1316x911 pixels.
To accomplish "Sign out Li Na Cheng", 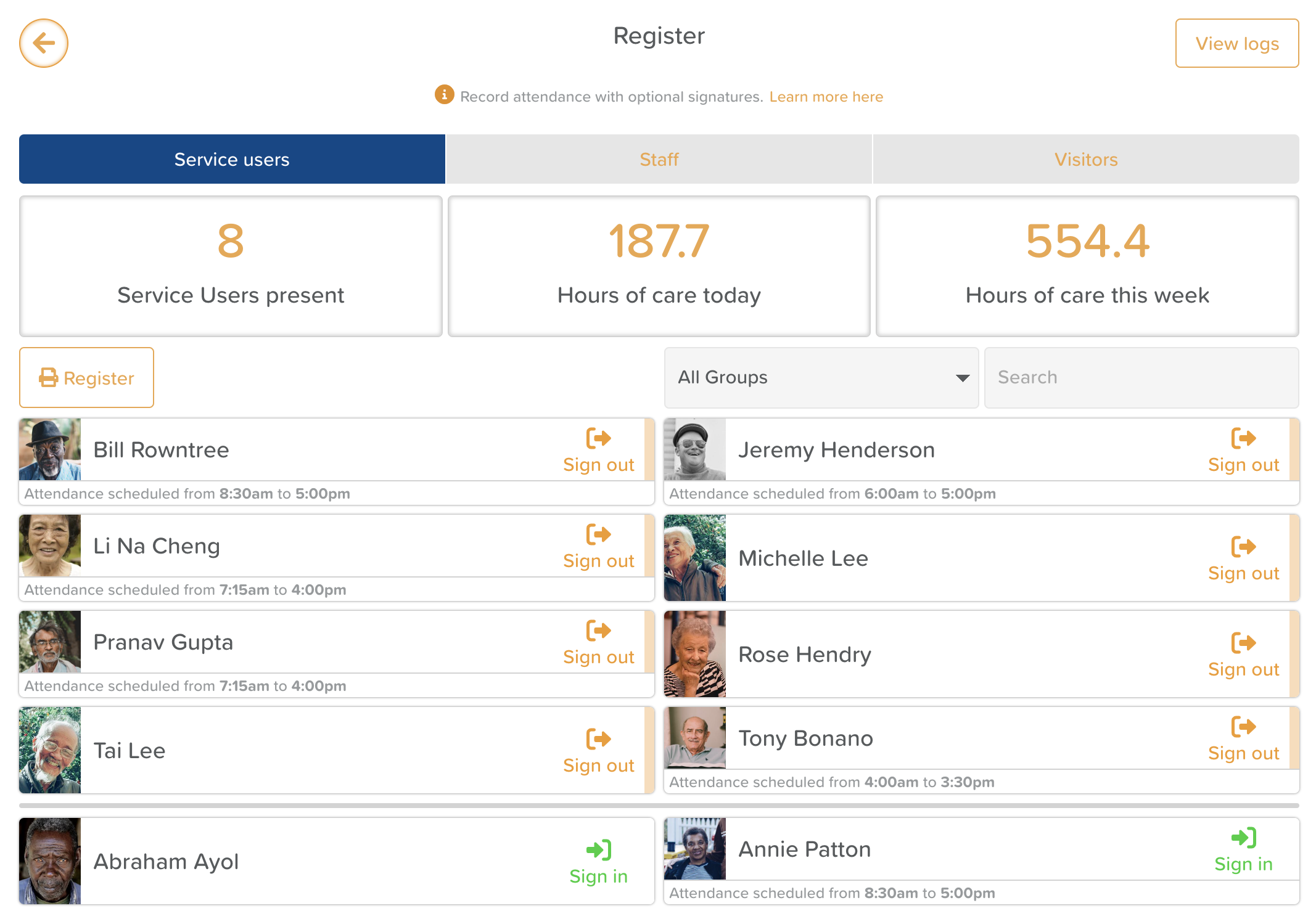I will click(x=598, y=547).
